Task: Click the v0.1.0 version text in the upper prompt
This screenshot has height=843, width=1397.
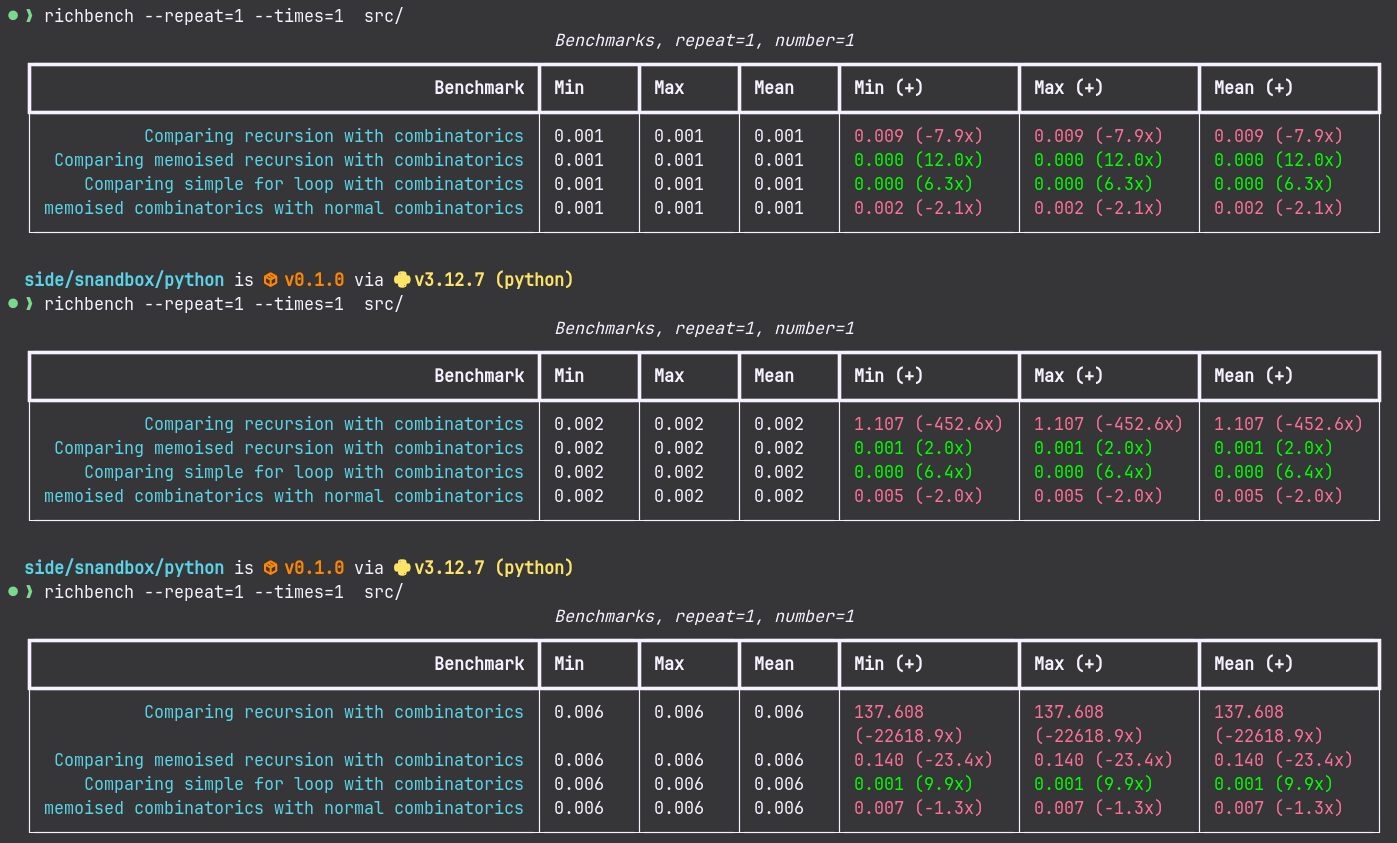Action: [314, 280]
